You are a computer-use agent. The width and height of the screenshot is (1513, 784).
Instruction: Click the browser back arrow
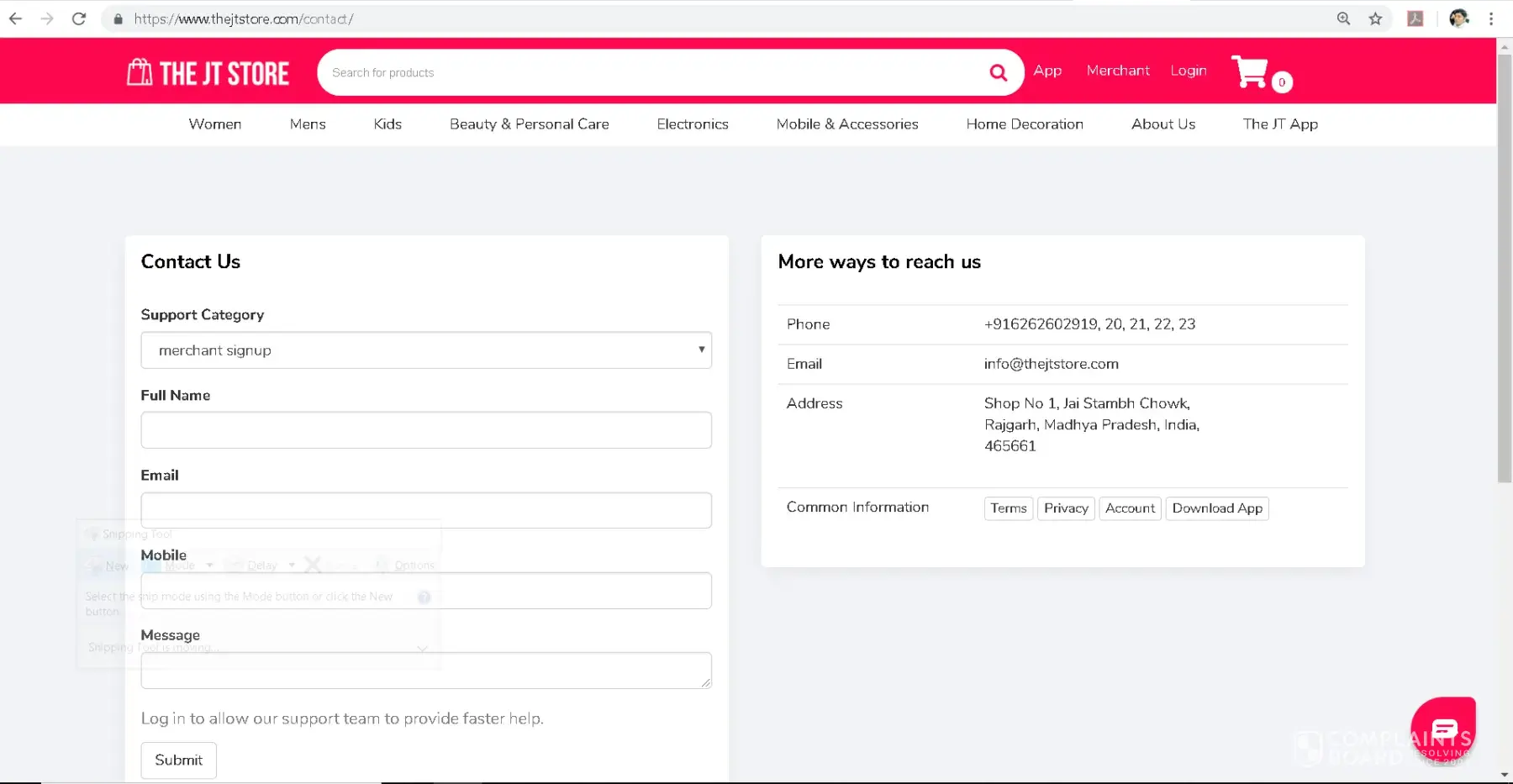pyautogui.click(x=16, y=18)
